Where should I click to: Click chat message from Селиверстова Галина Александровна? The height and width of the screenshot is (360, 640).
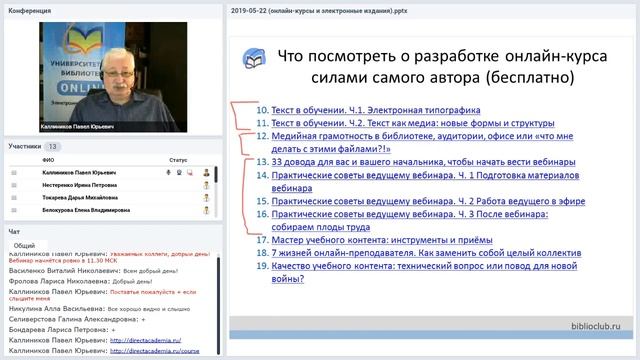[77, 319]
